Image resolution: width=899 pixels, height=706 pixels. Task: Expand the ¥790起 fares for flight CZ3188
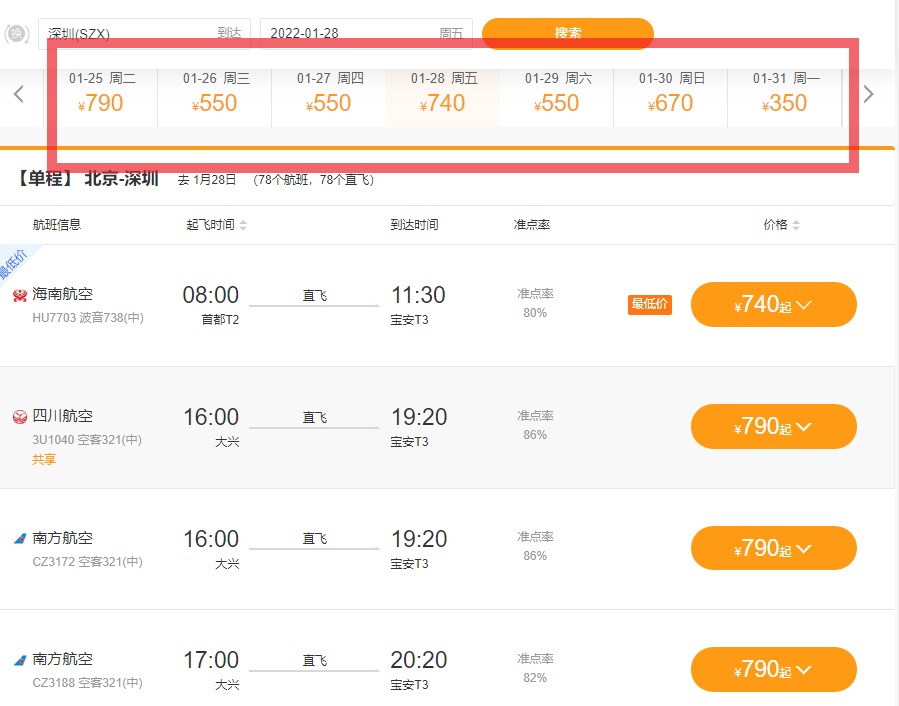[773, 670]
